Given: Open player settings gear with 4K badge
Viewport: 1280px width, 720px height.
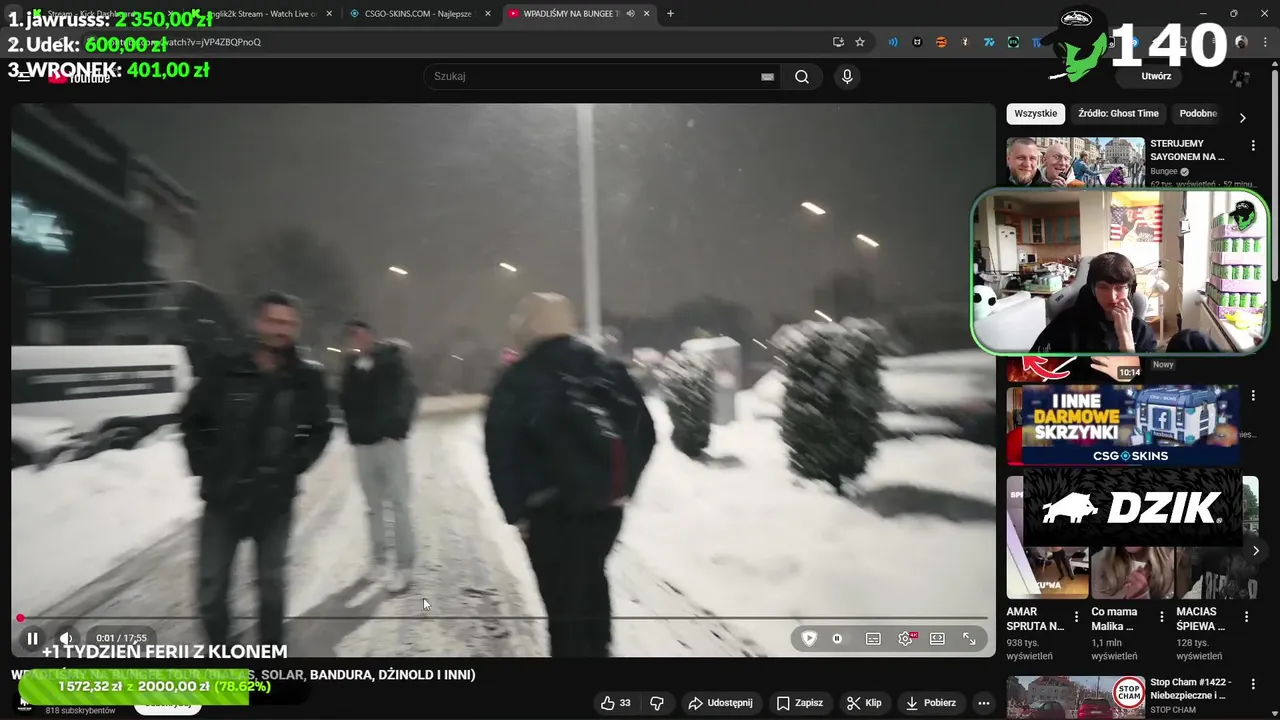Looking at the screenshot, I should [906, 638].
